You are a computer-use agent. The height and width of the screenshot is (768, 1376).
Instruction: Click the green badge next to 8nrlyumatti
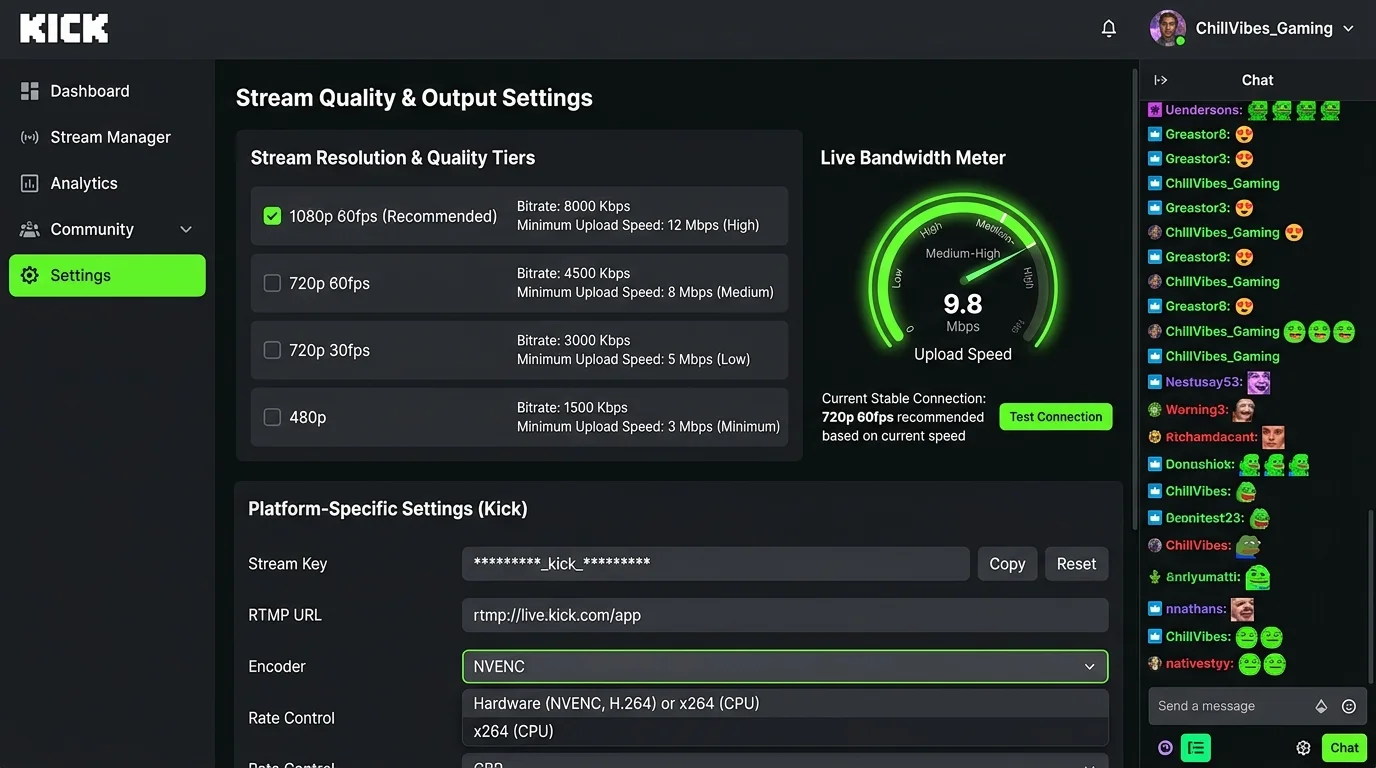tap(1155, 577)
